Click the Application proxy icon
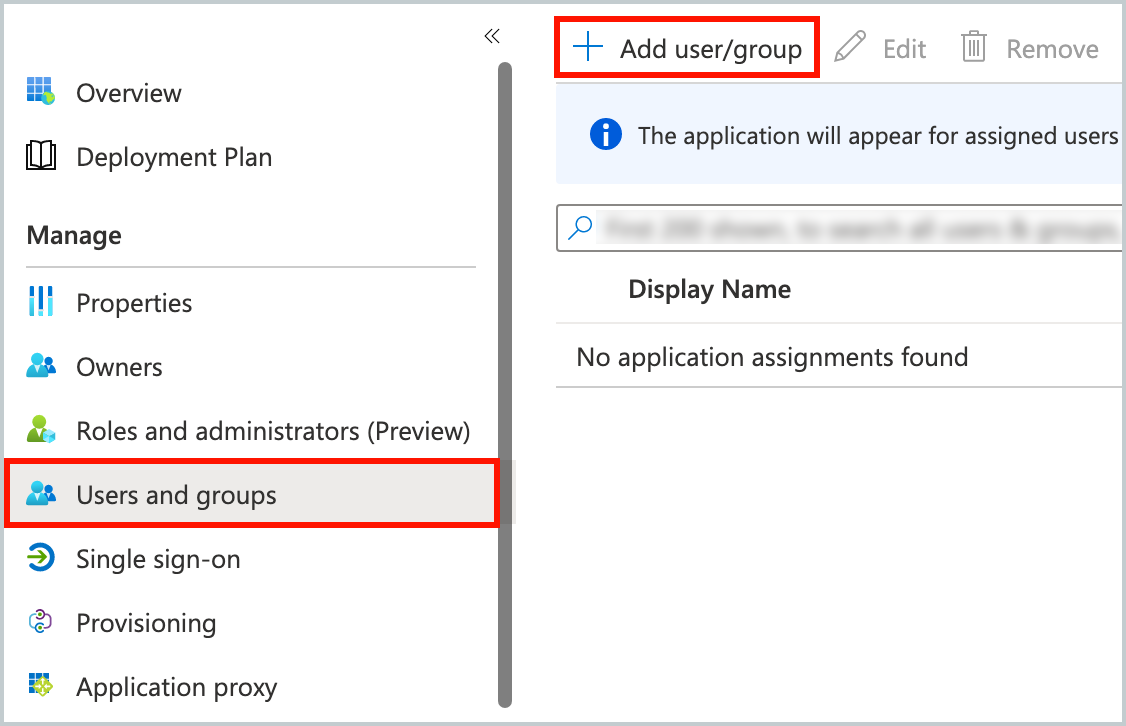1126x726 pixels. [x=41, y=687]
